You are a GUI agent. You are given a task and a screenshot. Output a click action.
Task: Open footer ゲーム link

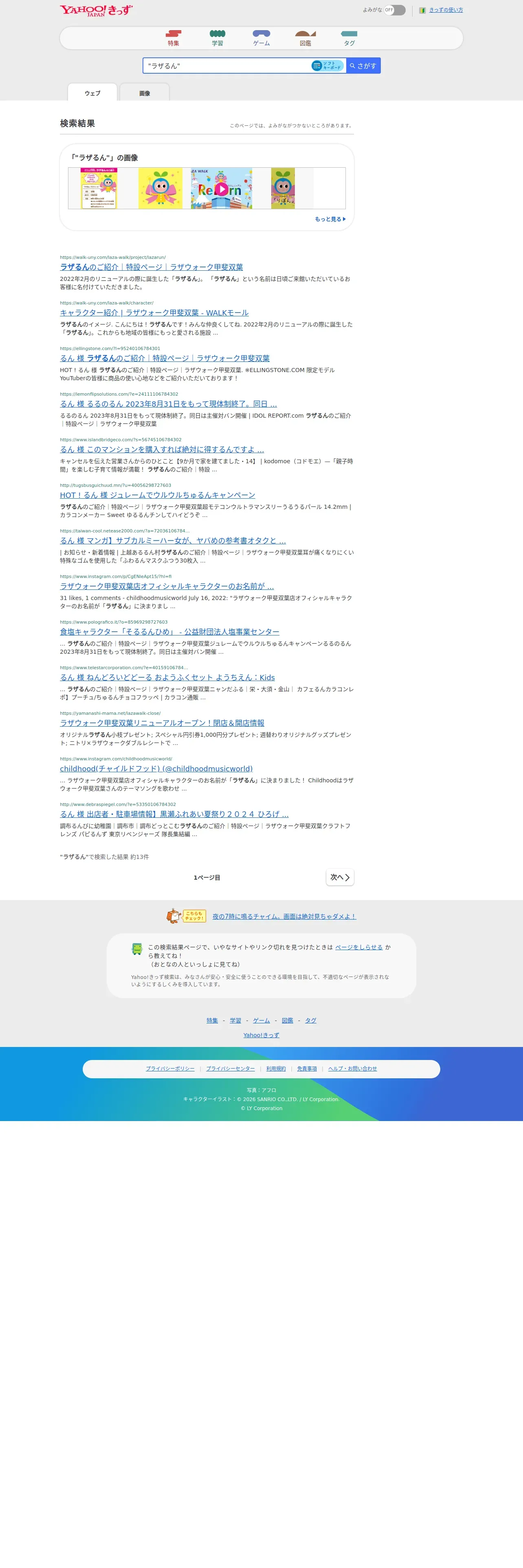[x=261, y=1021]
